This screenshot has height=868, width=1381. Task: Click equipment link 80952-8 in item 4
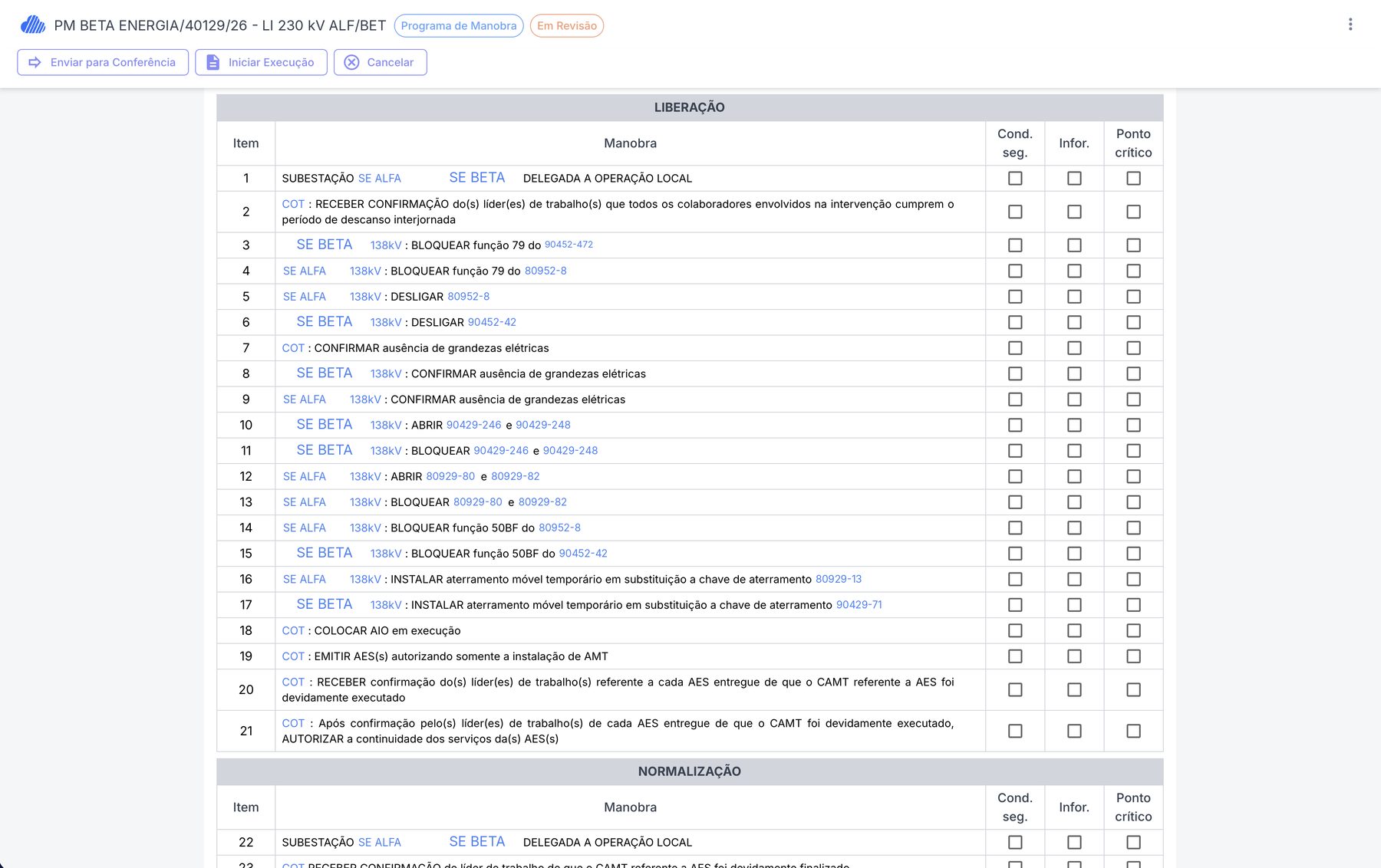(545, 271)
